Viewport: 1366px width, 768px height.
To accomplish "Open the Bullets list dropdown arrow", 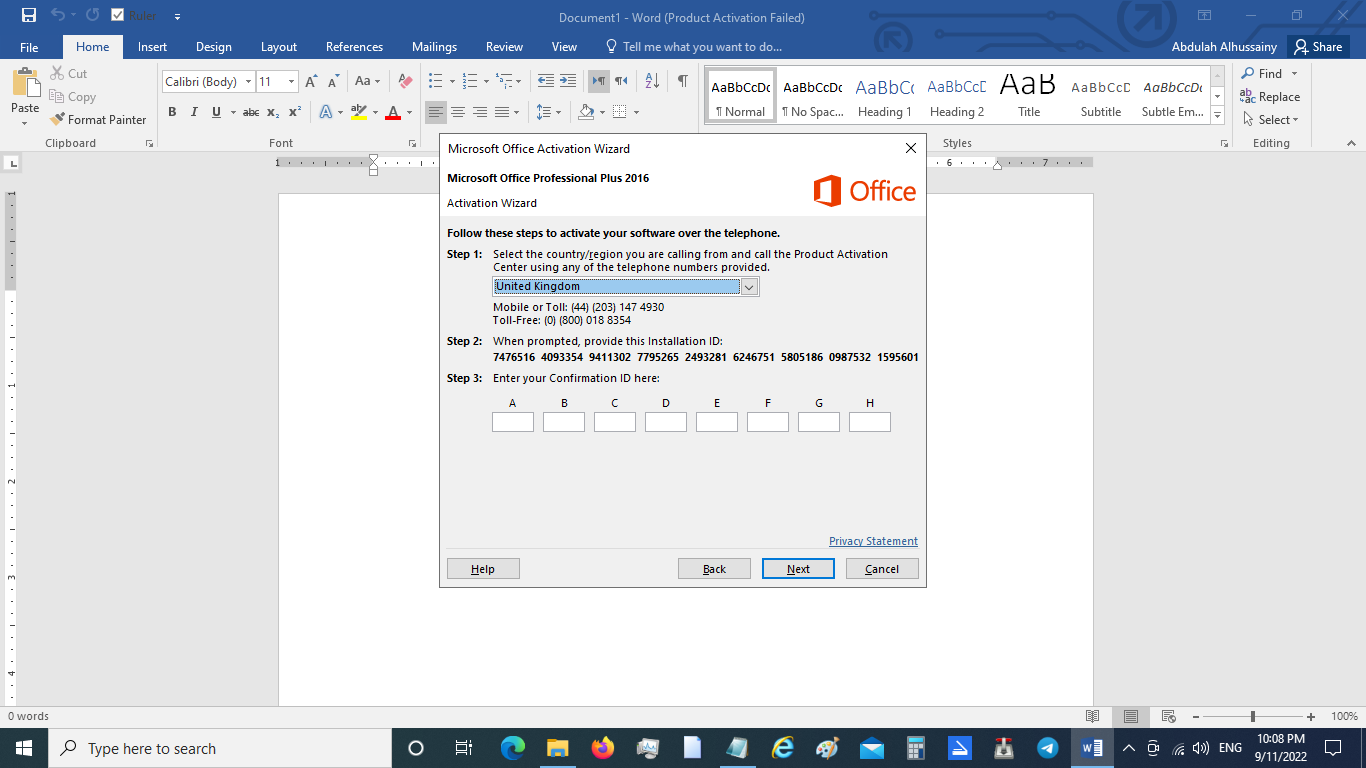I will coord(452,82).
